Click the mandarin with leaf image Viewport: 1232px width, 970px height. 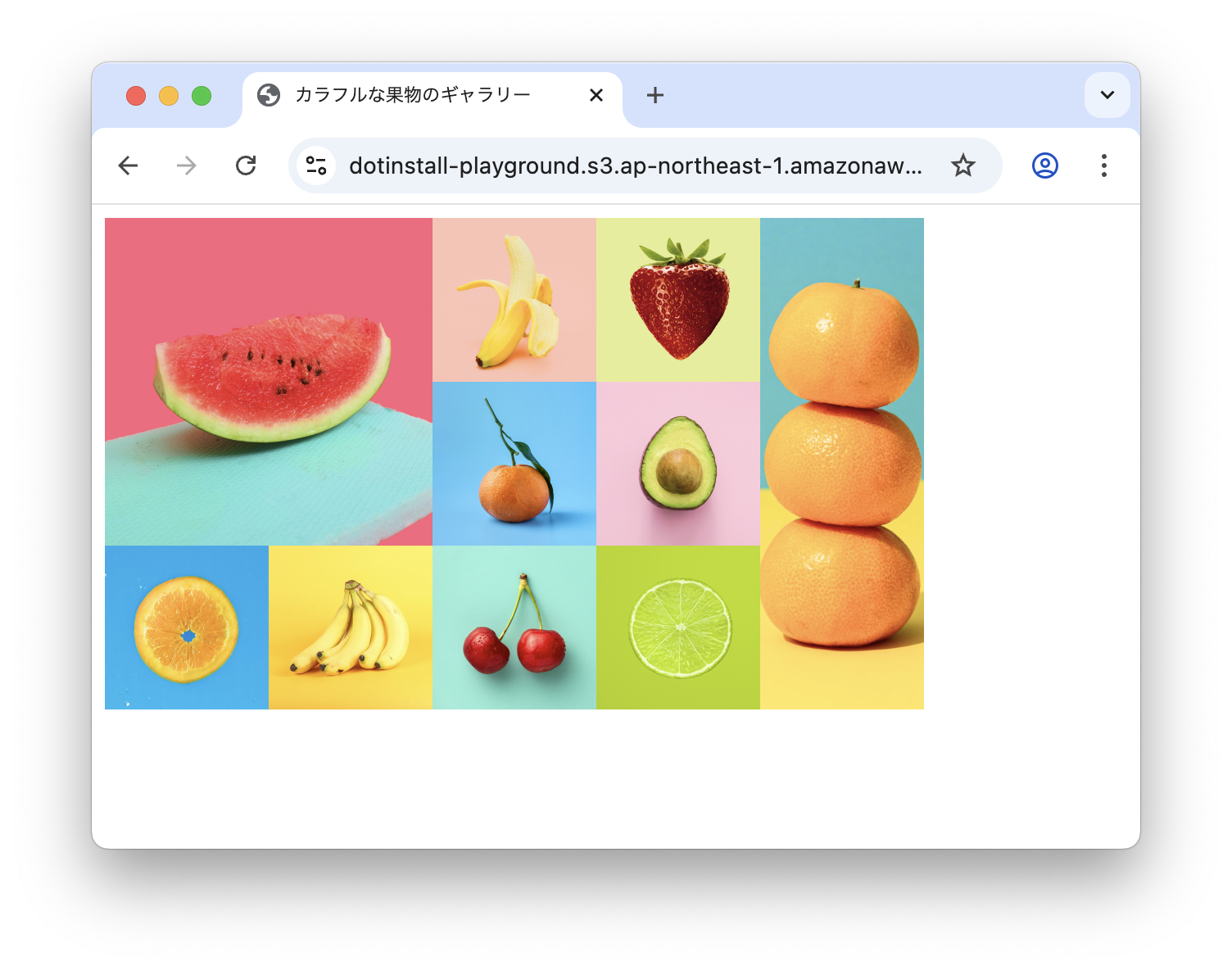tap(514, 464)
